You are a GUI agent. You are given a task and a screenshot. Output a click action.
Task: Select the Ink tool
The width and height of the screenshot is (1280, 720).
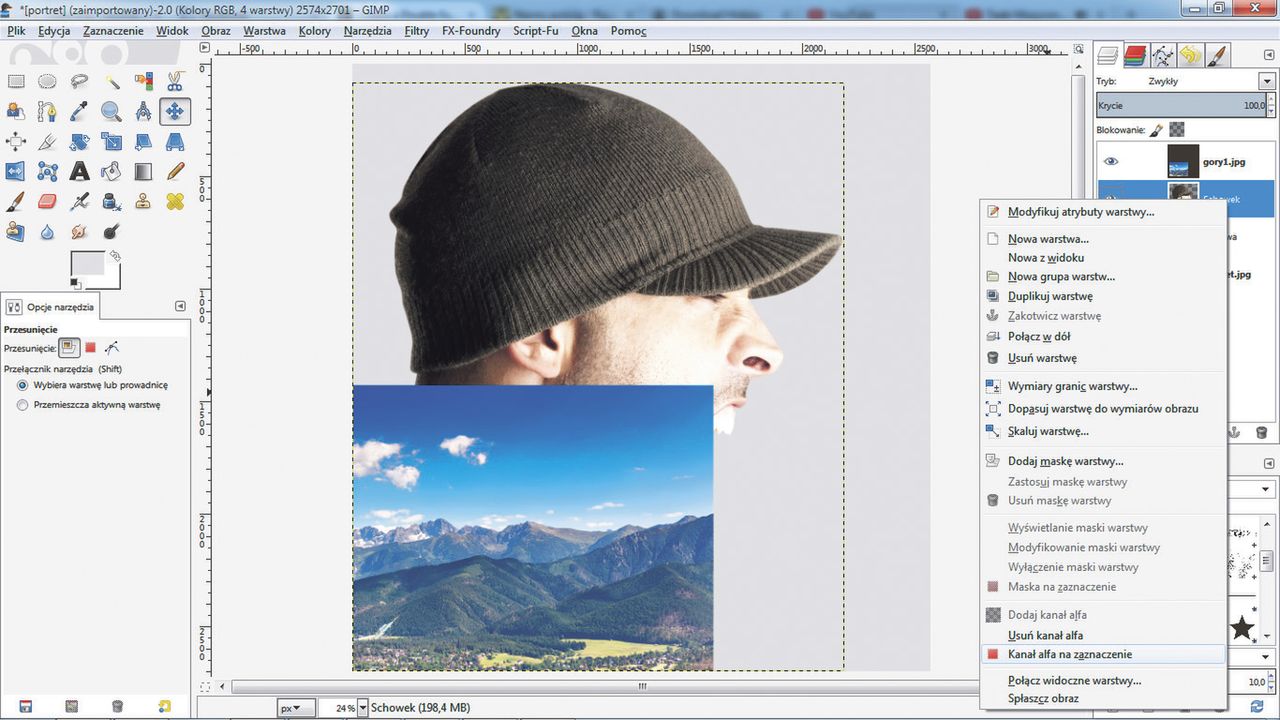111,201
